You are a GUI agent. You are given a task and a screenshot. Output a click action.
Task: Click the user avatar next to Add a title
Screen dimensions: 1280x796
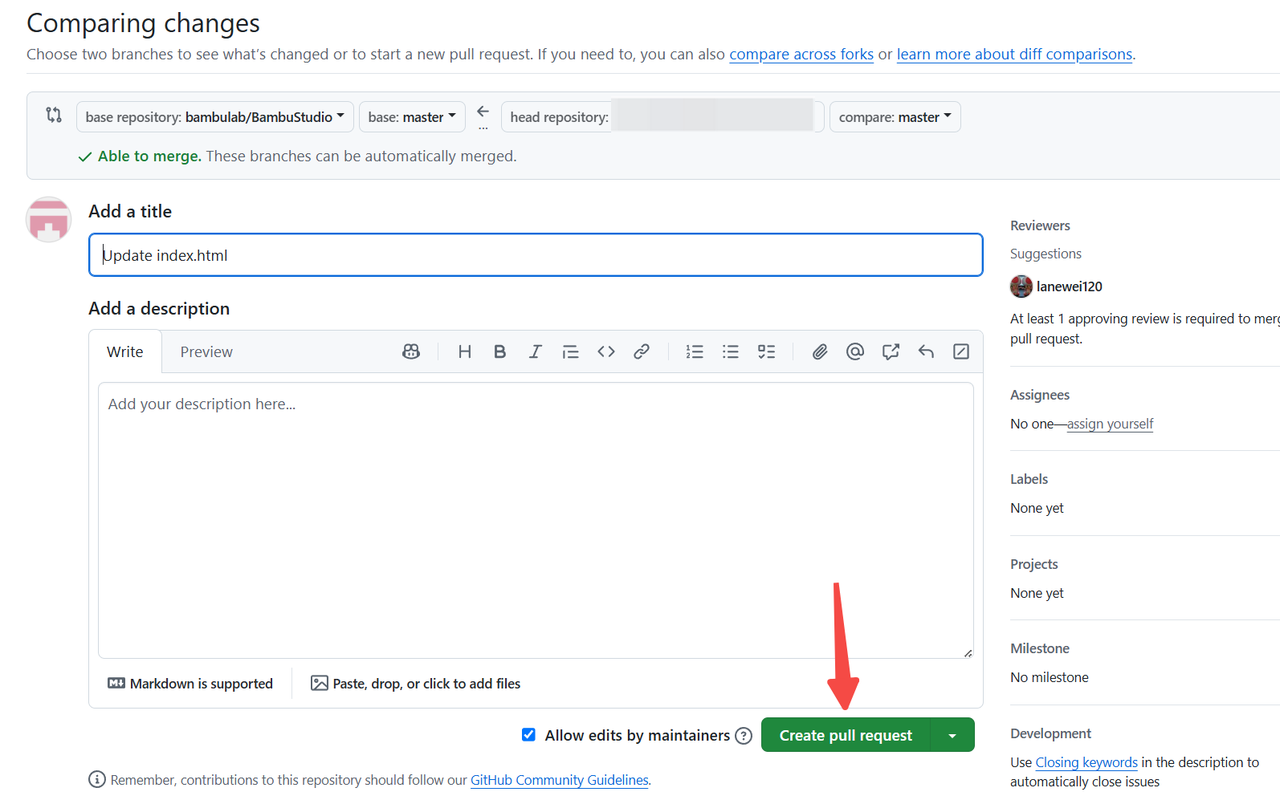48,219
